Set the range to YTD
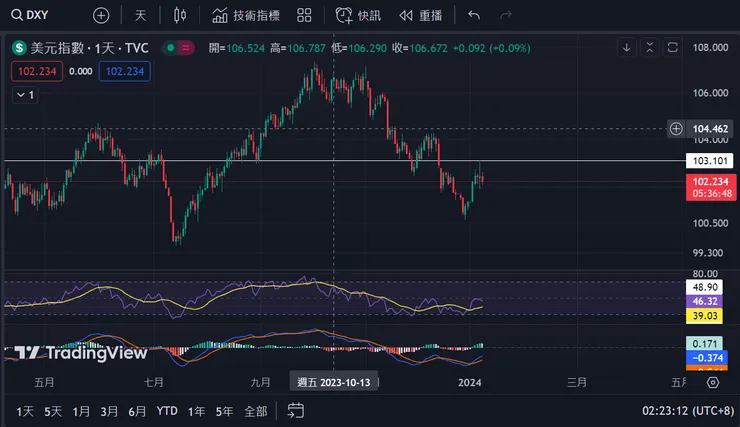 [x=167, y=411]
